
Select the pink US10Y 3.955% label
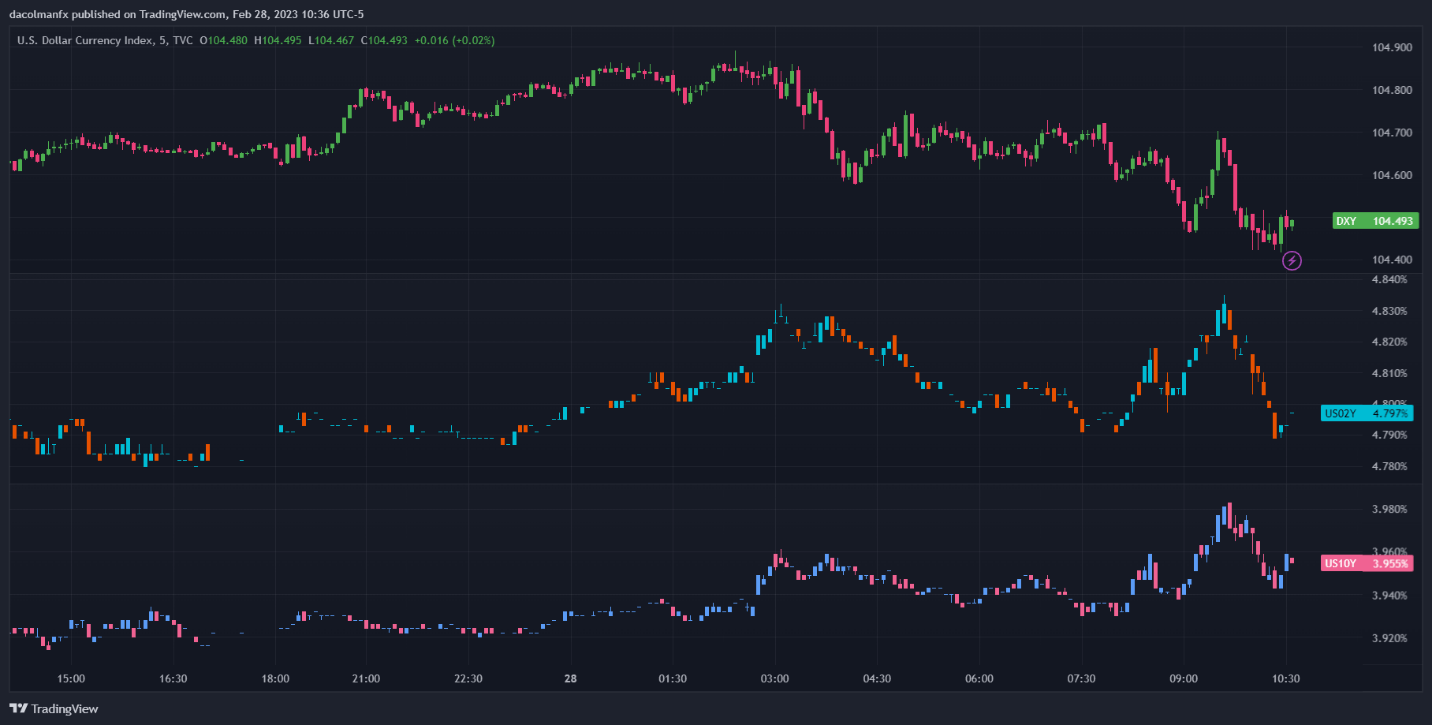coord(1367,563)
